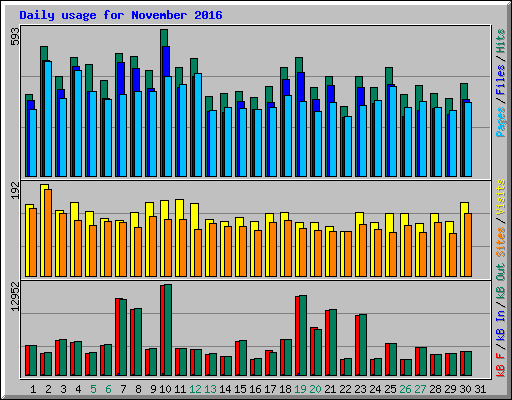Click day 1 on the x-axis
Viewport: 512px width, 400px height.
[x=33, y=389]
